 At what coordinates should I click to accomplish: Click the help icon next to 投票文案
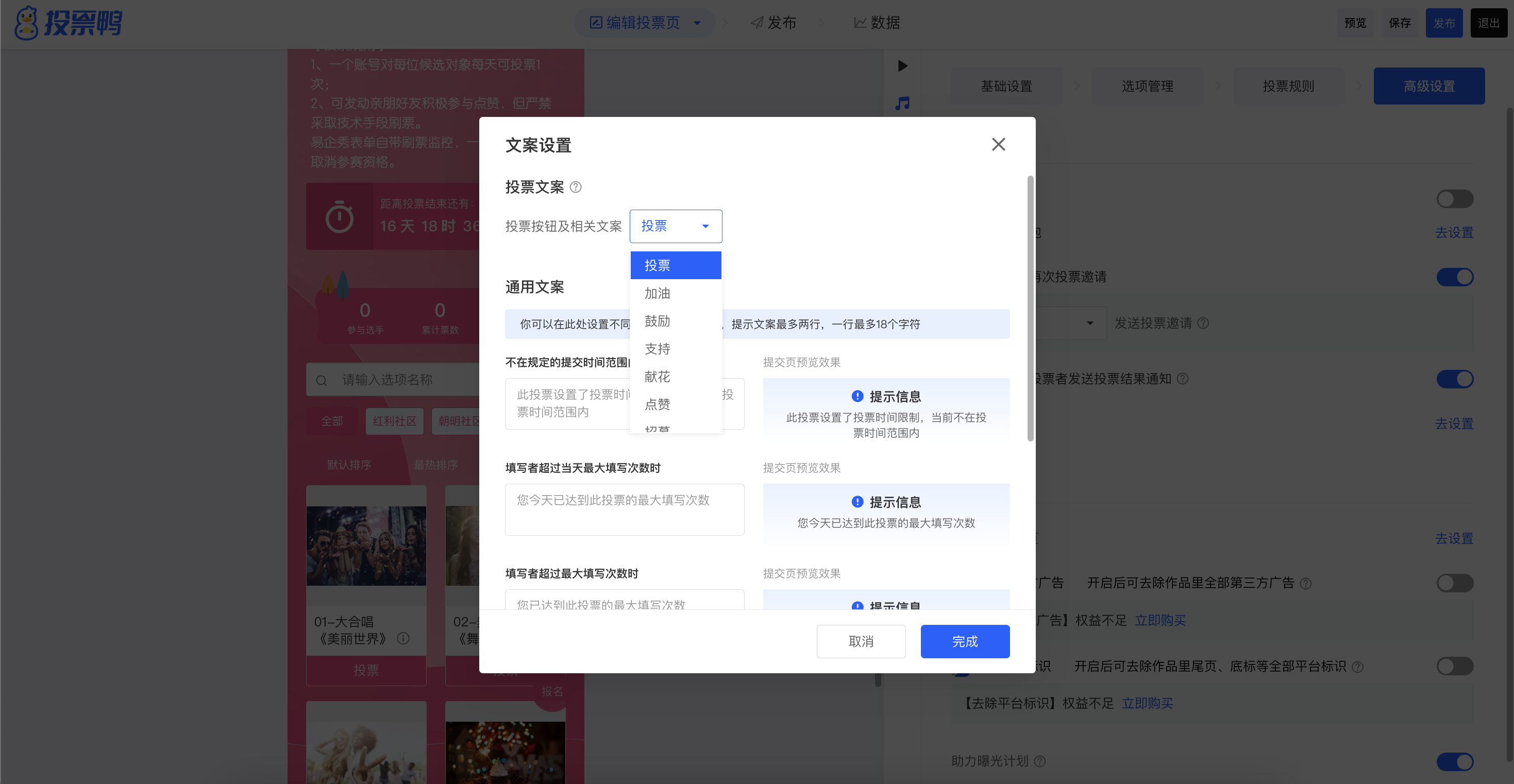[x=576, y=187]
